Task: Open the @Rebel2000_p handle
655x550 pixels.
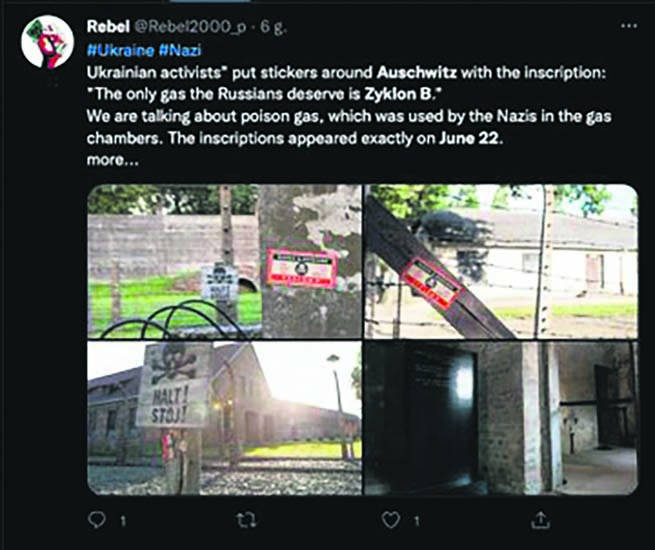Action: [190, 27]
